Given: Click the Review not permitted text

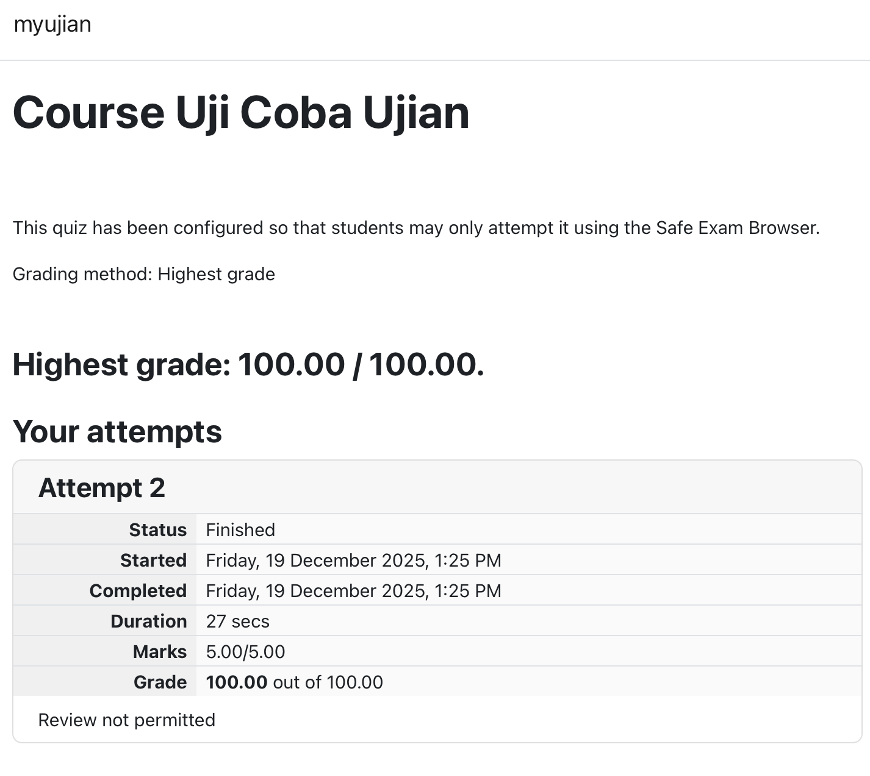Looking at the screenshot, I should [x=127, y=720].
